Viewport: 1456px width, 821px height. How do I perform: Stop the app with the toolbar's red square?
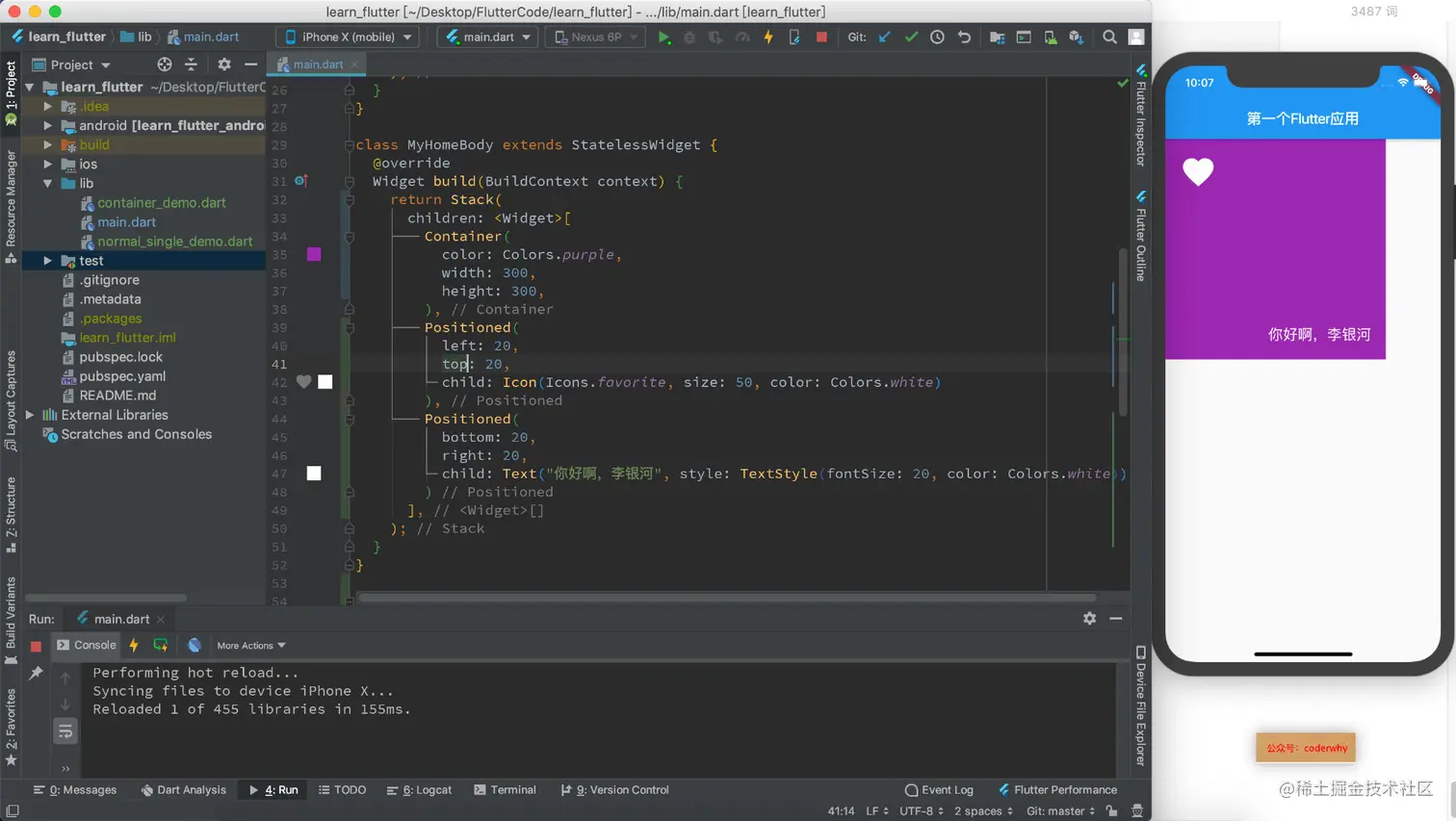821,38
